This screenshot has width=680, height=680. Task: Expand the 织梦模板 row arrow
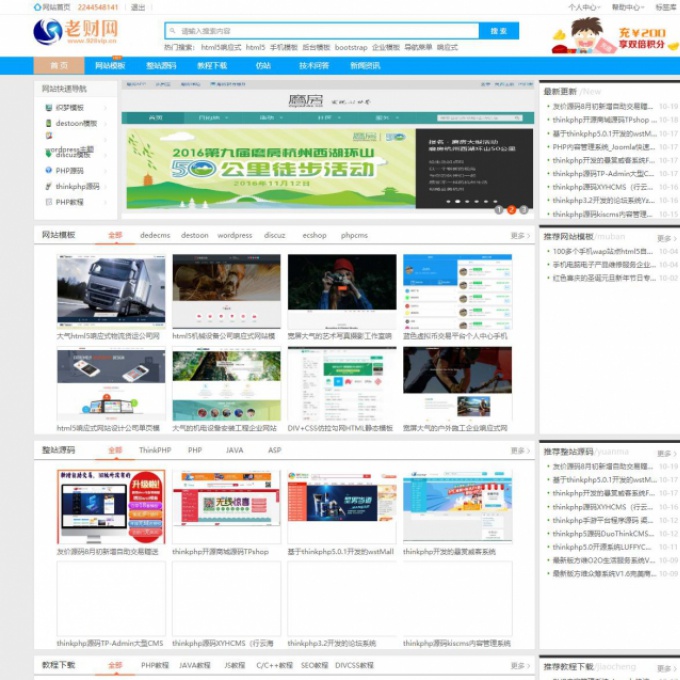[x=105, y=108]
